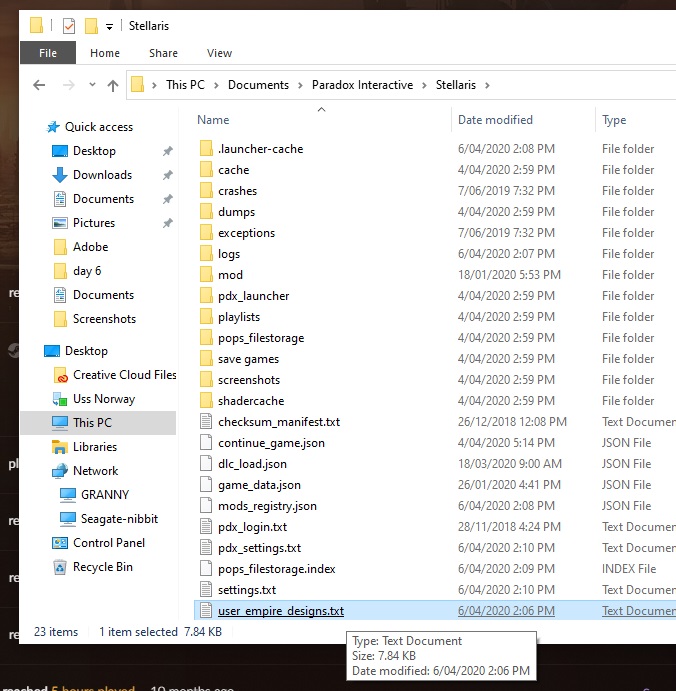Sort by the Type column header
The image size is (676, 691).
(614, 120)
